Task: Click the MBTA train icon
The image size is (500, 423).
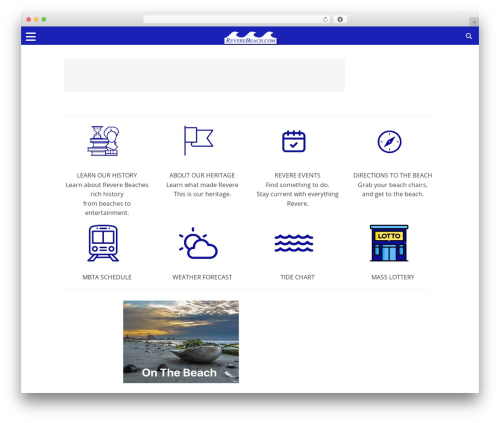Action: pyautogui.click(x=103, y=243)
